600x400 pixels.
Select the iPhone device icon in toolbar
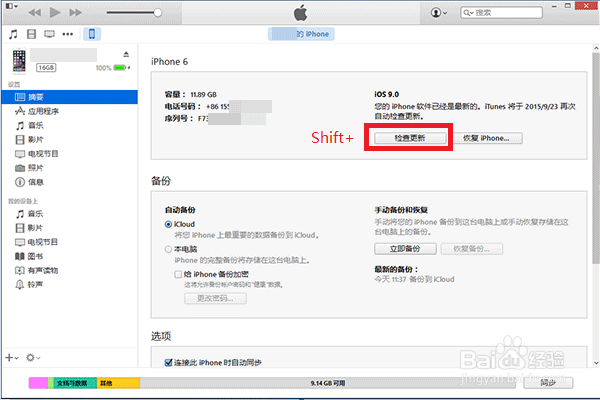coord(92,34)
